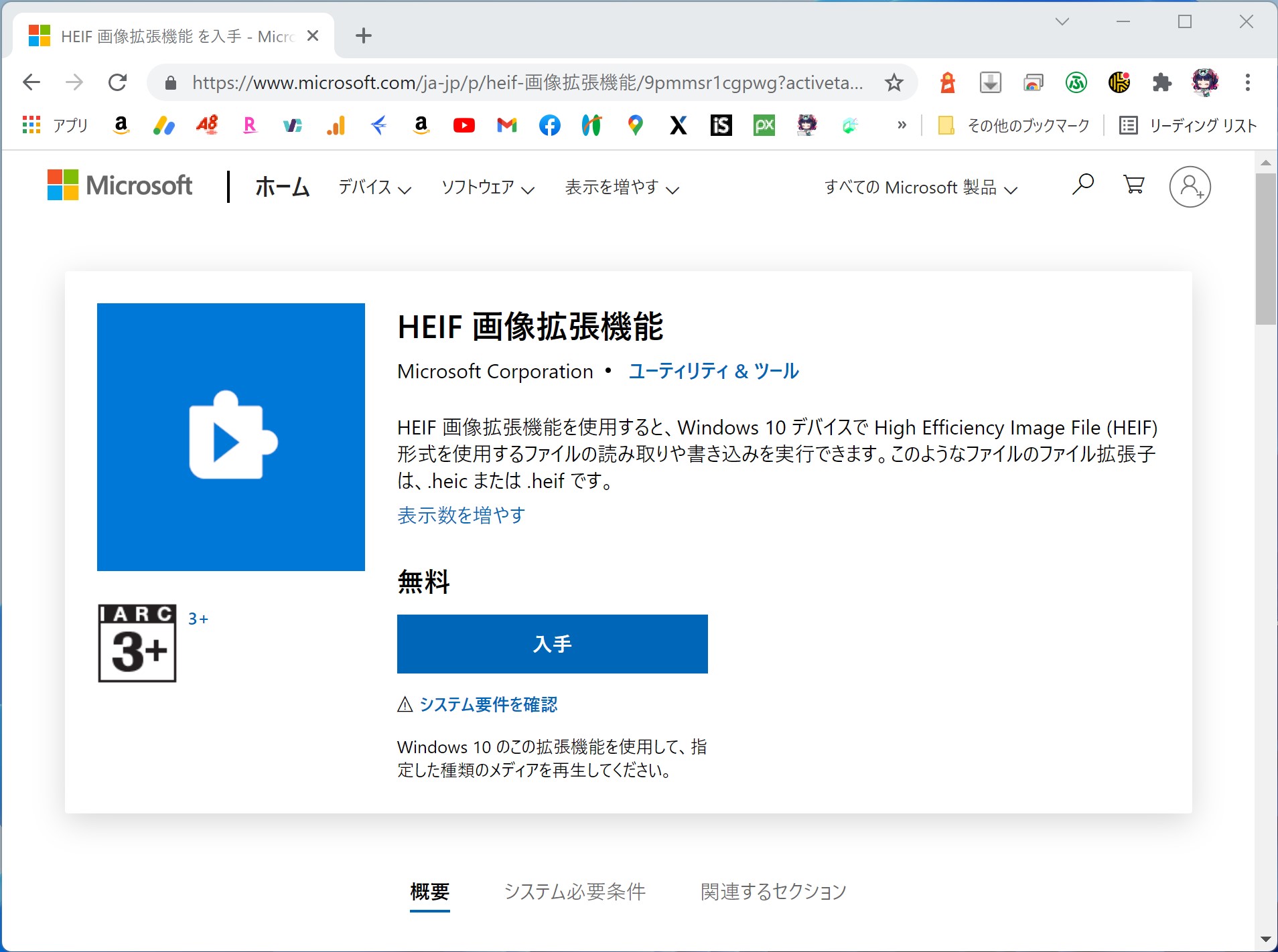Expand the デバイス menu
Viewport: 1278px width, 952px height.
(x=375, y=187)
